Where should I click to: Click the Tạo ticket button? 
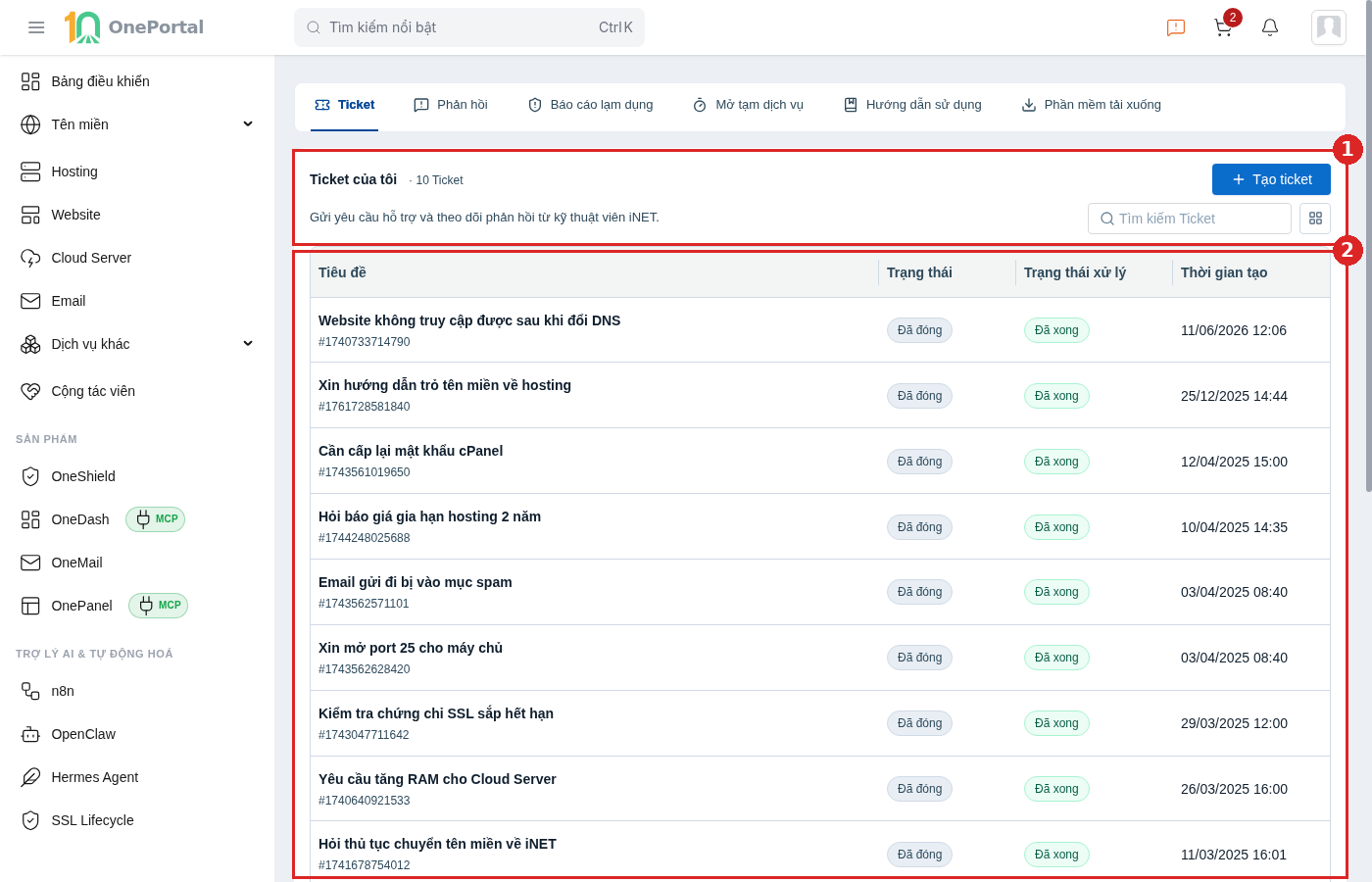click(1271, 179)
